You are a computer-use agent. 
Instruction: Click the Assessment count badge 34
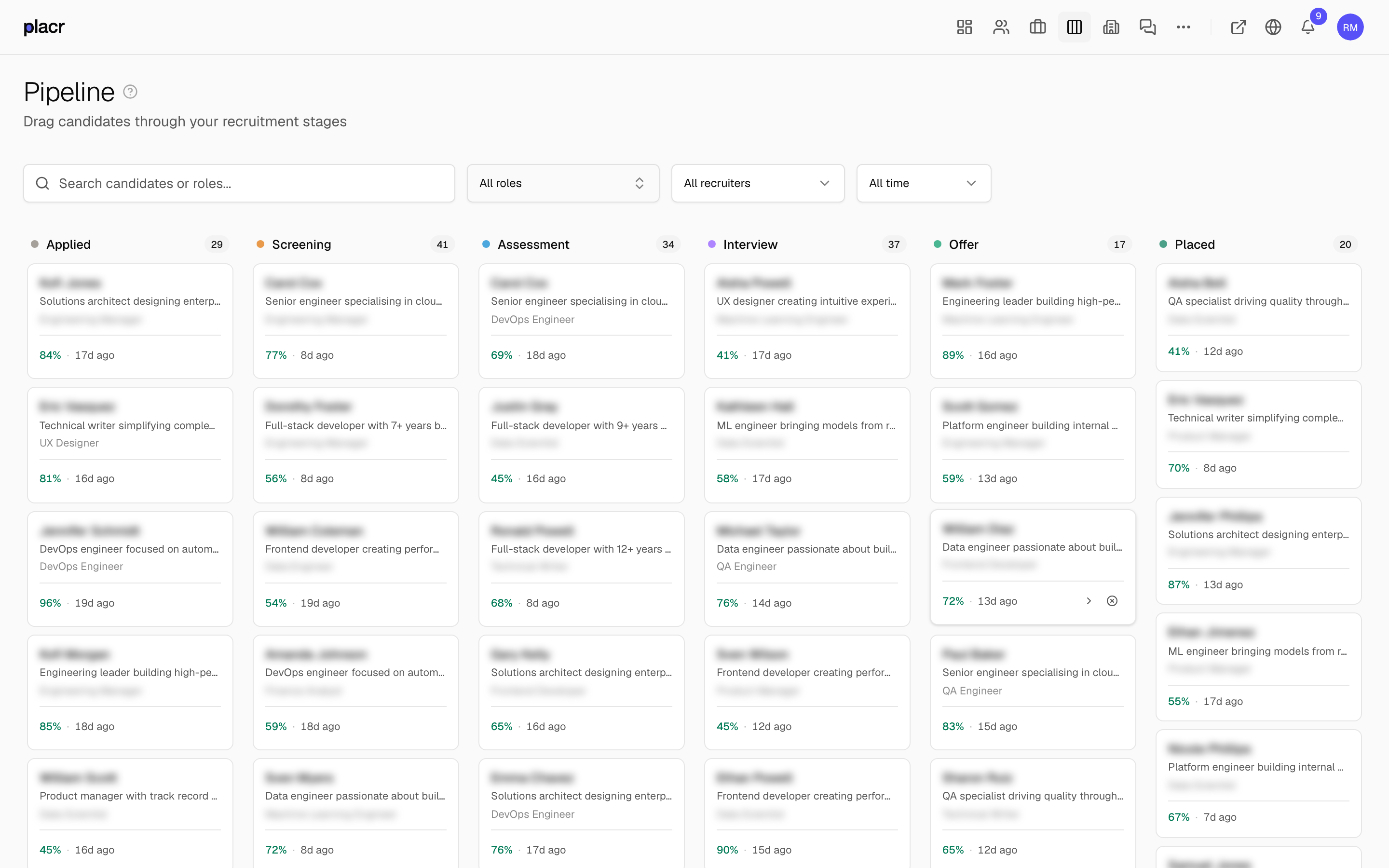coord(668,244)
